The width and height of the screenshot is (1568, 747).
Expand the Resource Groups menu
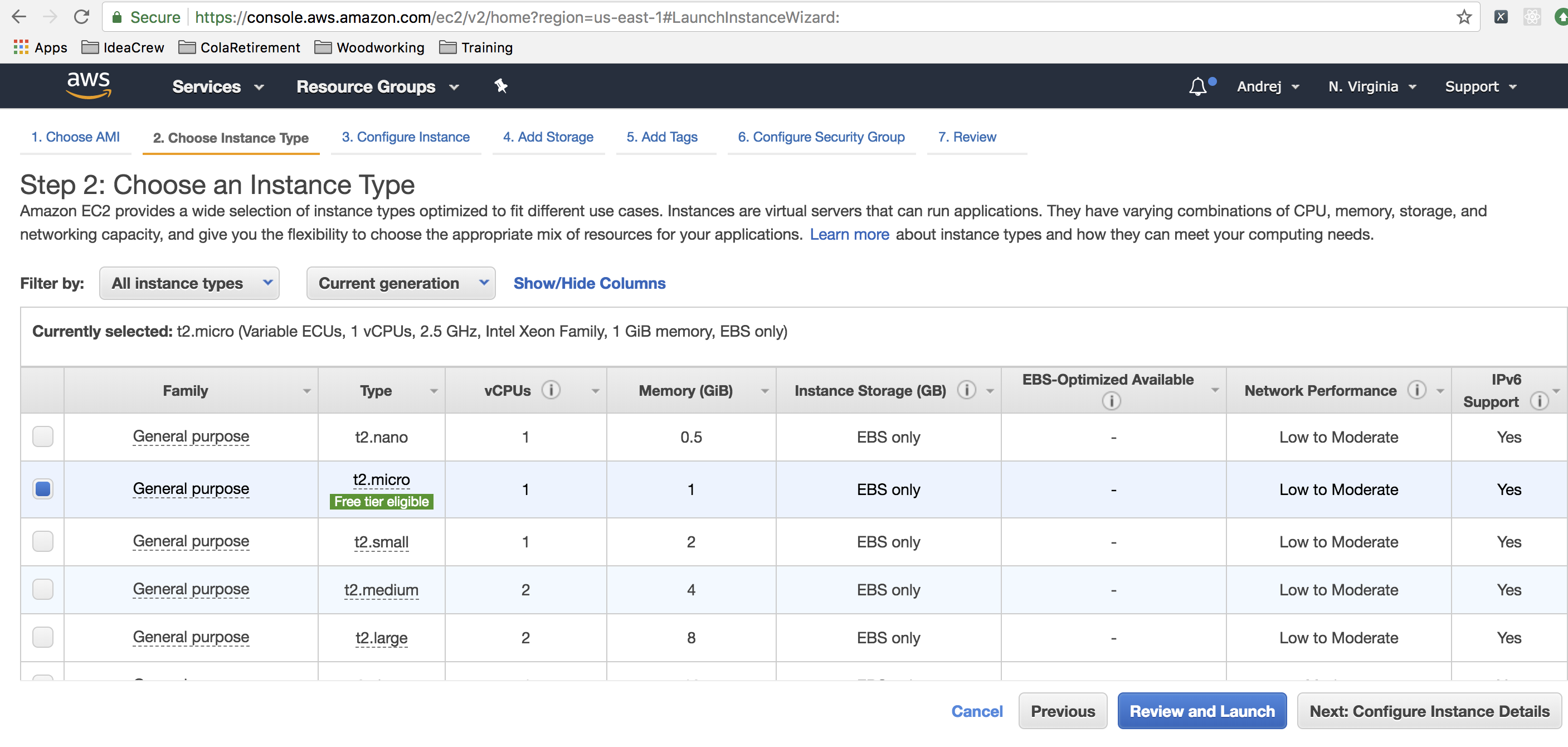tap(377, 86)
